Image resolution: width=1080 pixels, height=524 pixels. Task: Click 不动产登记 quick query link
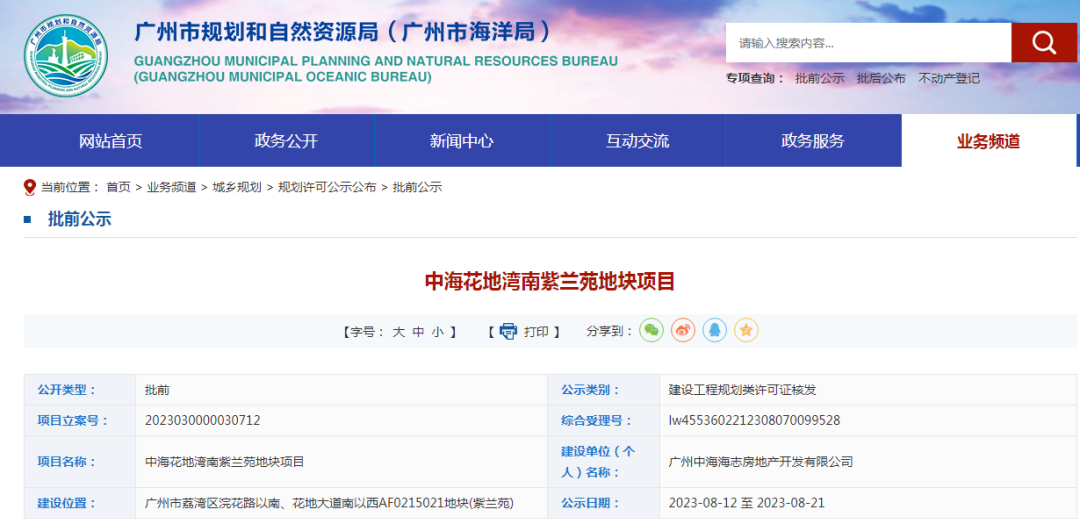(948, 78)
